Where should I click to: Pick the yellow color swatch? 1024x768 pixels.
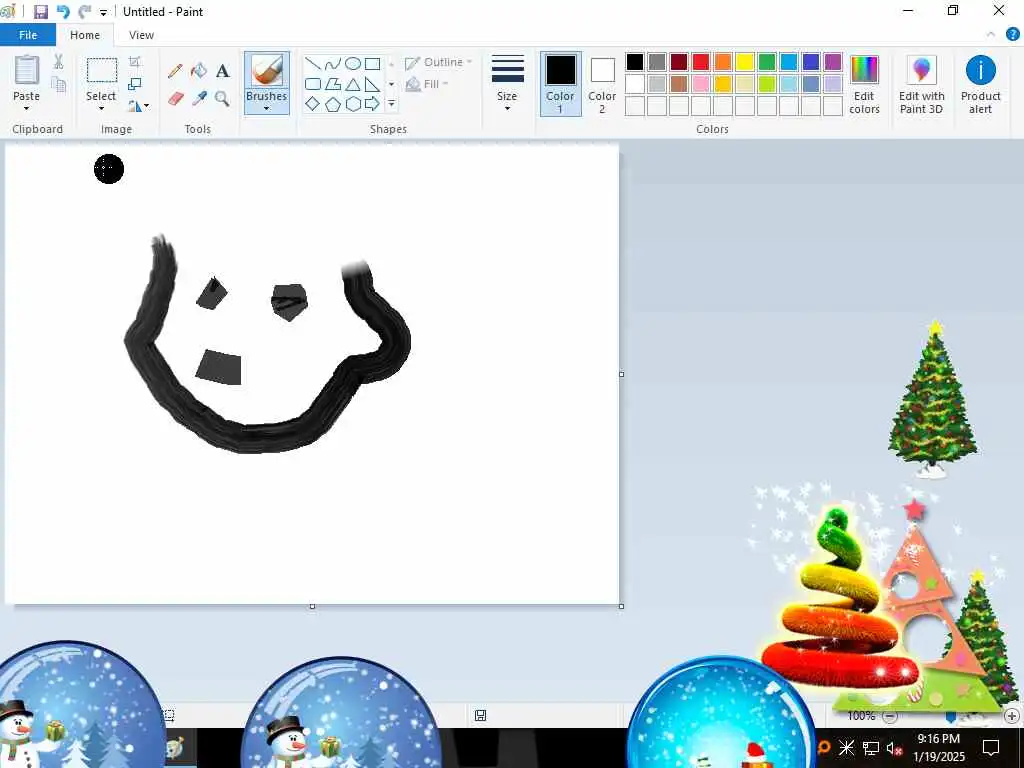pyautogui.click(x=744, y=62)
